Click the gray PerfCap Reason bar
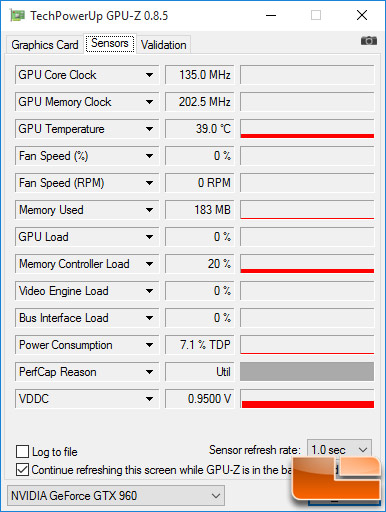The image size is (386, 512). click(307, 372)
